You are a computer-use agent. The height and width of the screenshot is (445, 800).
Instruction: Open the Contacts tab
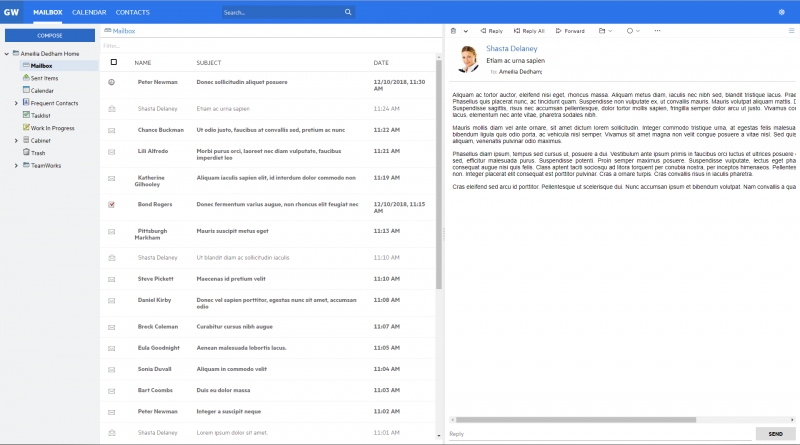point(133,12)
